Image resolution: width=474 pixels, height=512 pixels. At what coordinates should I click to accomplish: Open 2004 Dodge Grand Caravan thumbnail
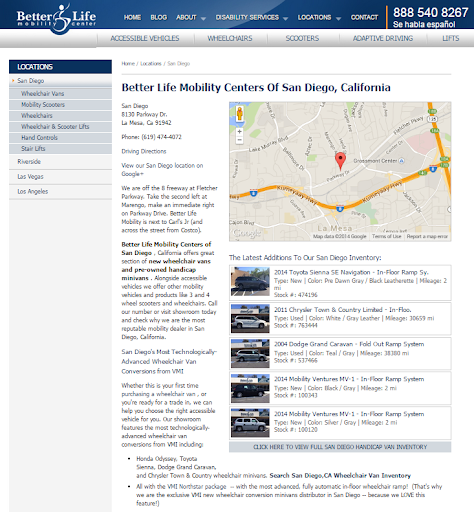pos(250,353)
